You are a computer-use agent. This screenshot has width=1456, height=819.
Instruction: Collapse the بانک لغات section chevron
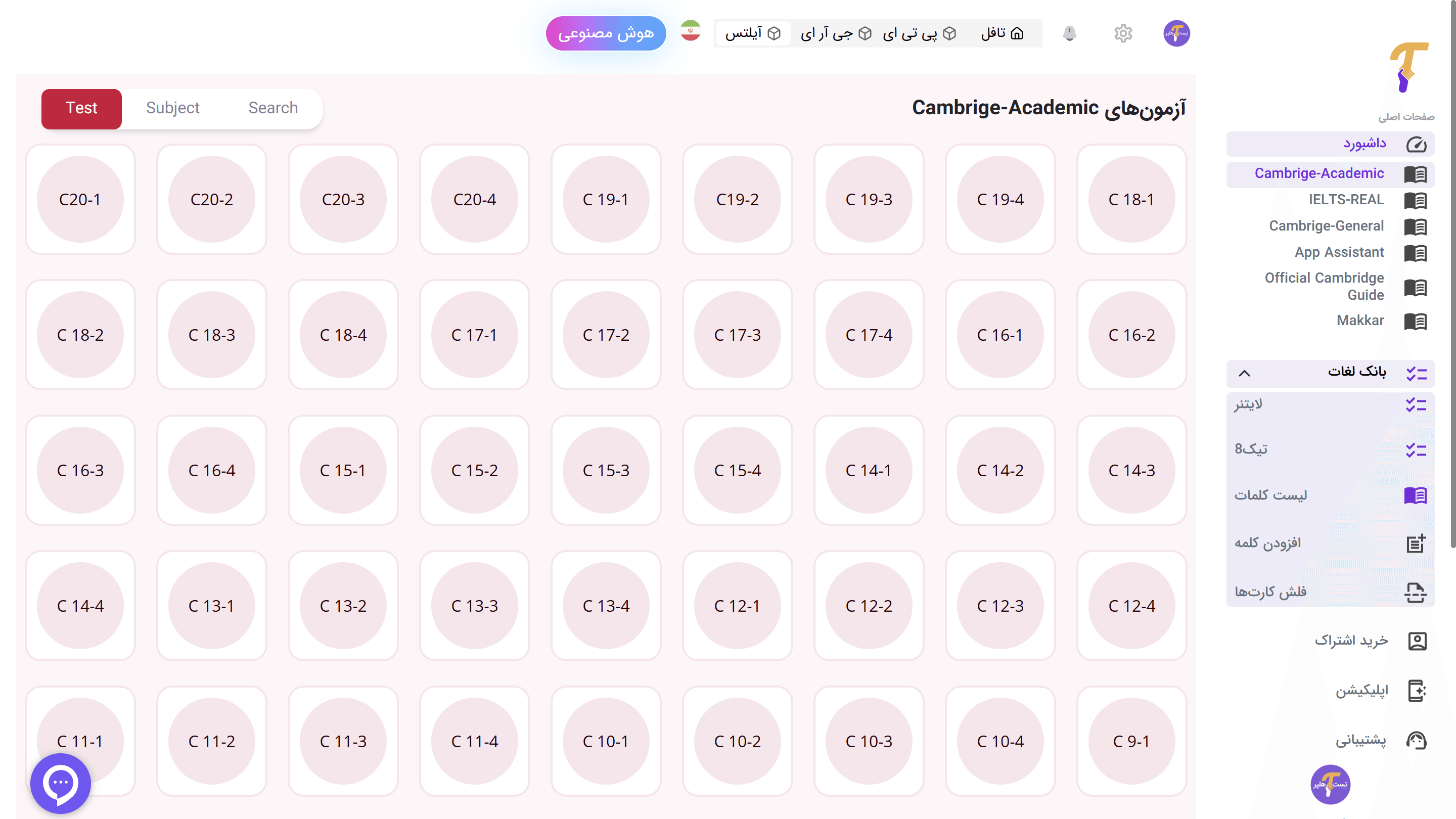coord(1244,373)
